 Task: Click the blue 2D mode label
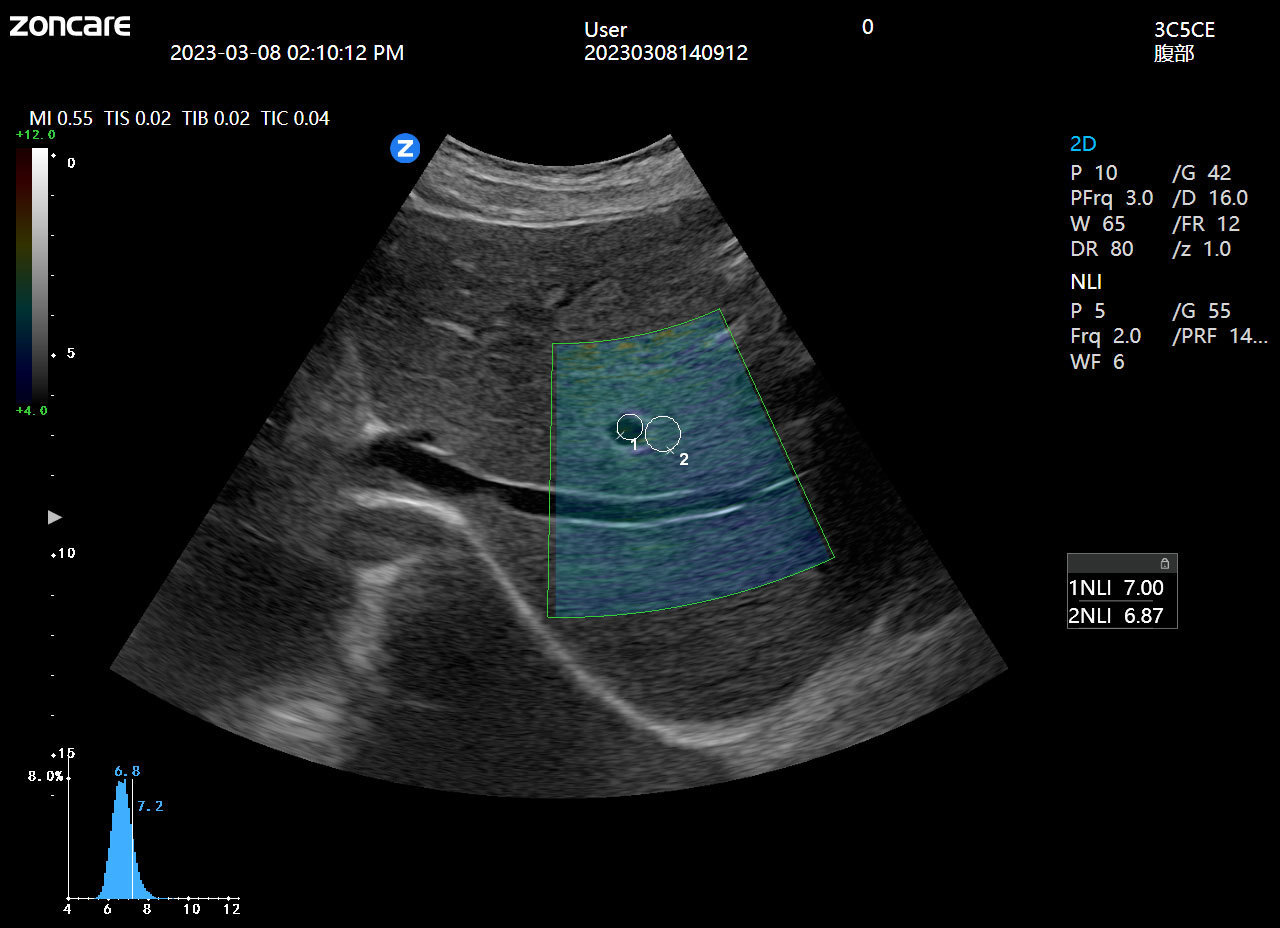point(1083,144)
